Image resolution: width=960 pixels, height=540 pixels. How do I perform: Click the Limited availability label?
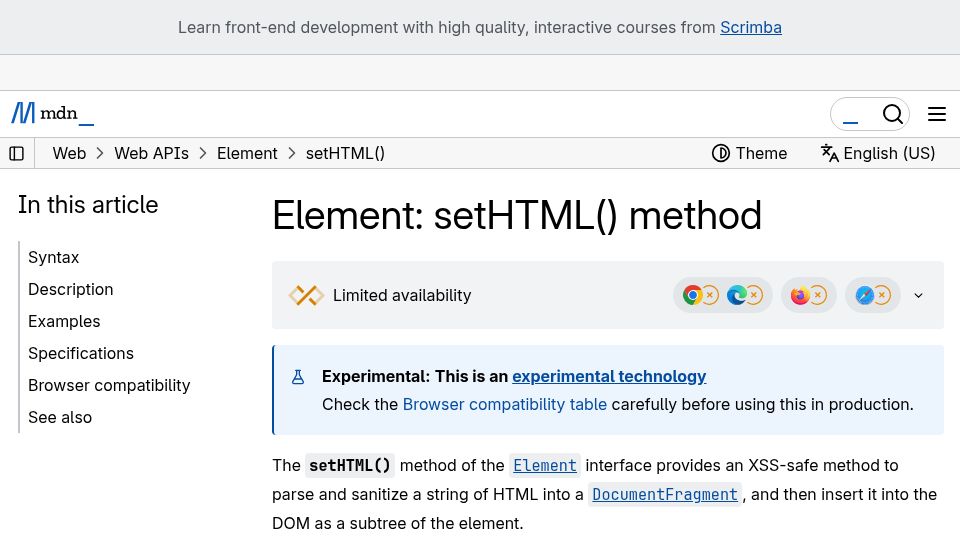tap(402, 296)
